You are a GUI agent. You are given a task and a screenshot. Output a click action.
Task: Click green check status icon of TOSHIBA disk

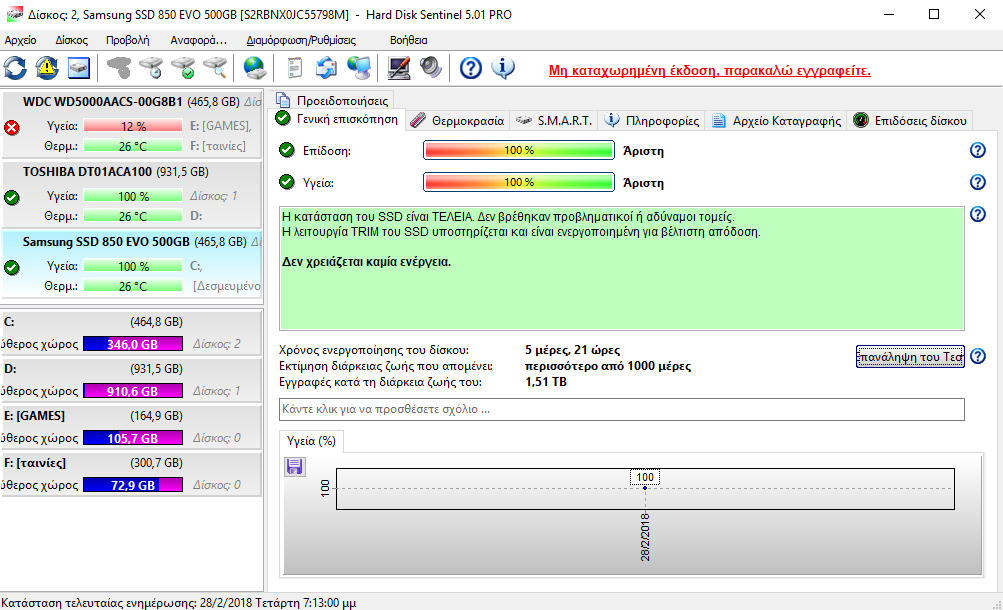click(x=12, y=198)
